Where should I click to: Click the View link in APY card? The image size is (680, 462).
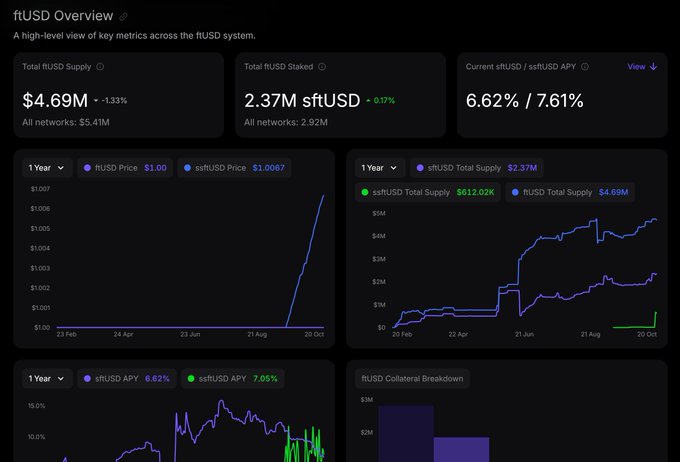tap(636, 66)
